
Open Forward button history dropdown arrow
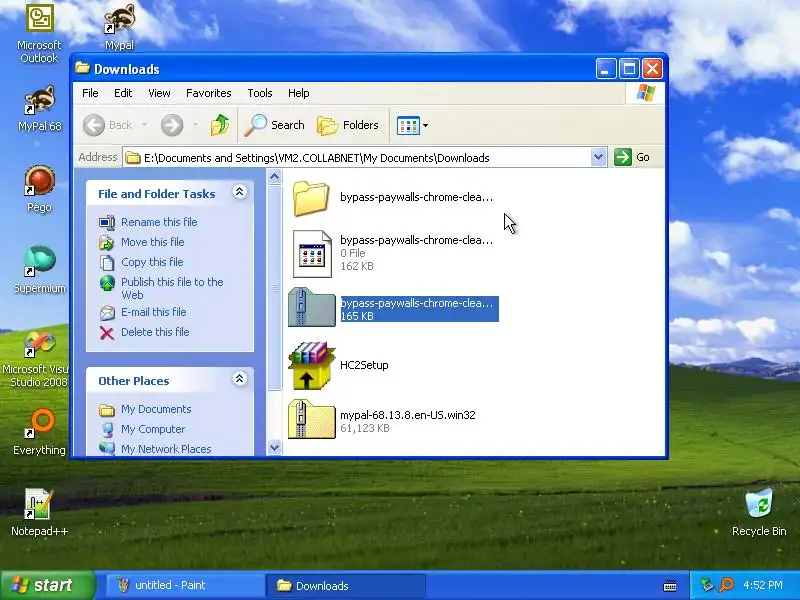tap(195, 124)
